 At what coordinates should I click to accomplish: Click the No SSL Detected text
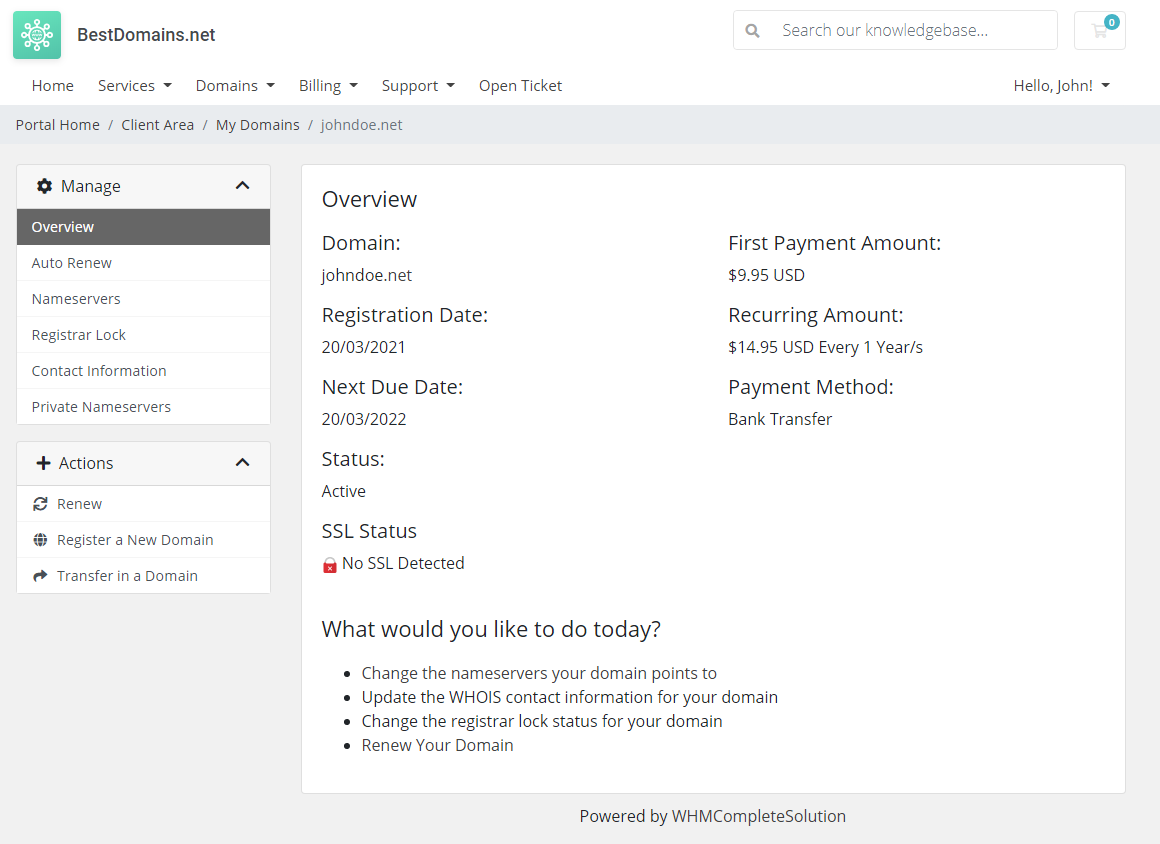click(403, 563)
